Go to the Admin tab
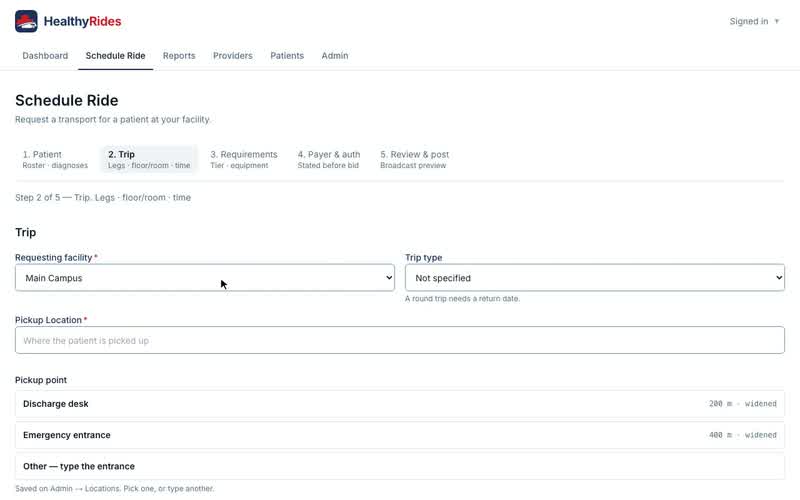The width and height of the screenshot is (800, 500). [335, 56]
